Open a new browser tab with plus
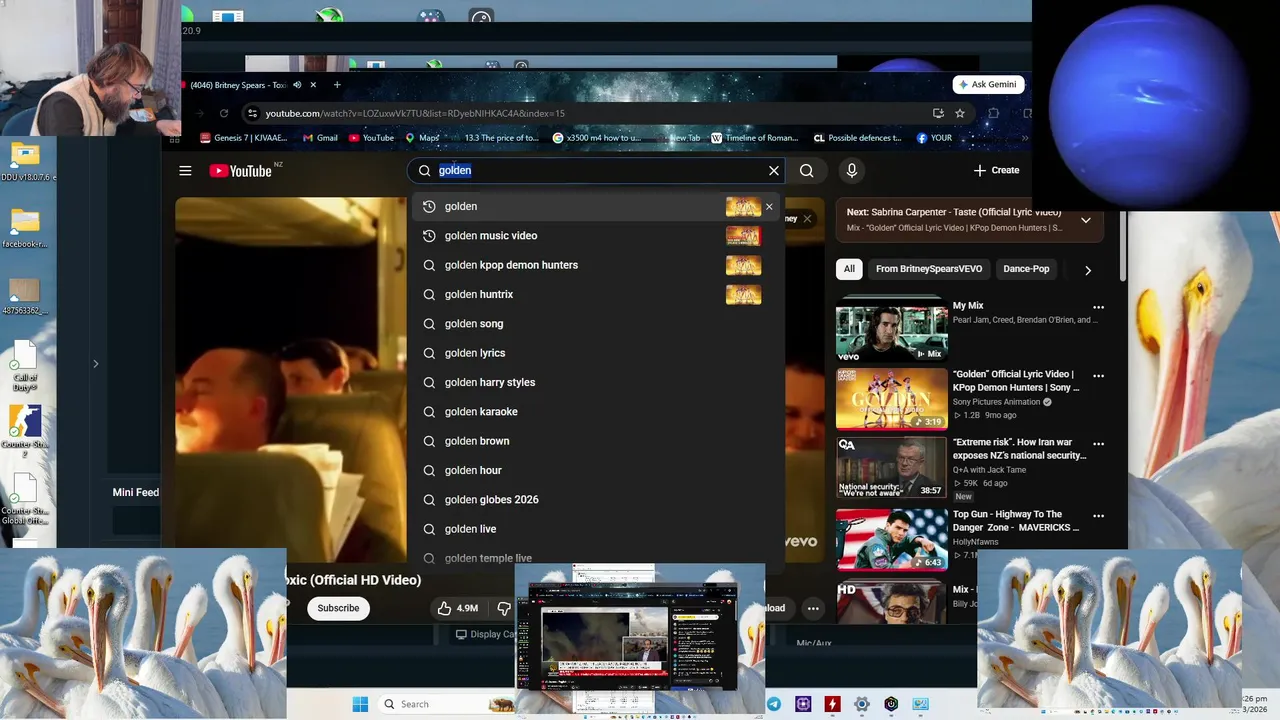 click(x=337, y=85)
